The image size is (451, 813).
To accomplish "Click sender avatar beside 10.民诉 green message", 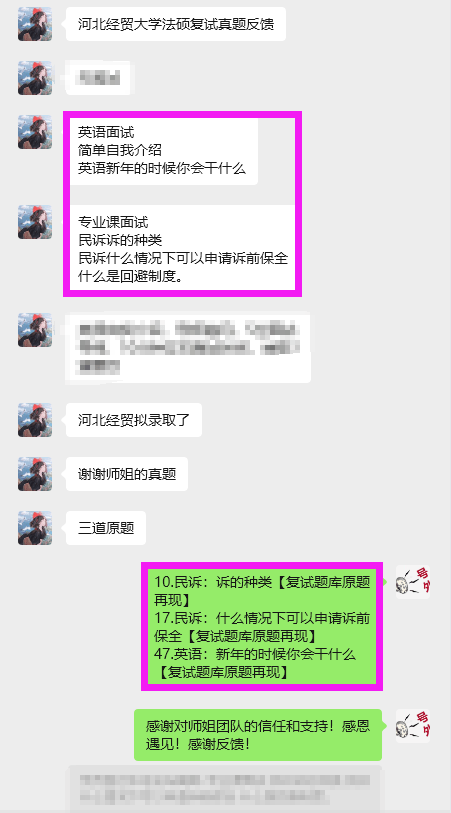I will tap(413, 582).
